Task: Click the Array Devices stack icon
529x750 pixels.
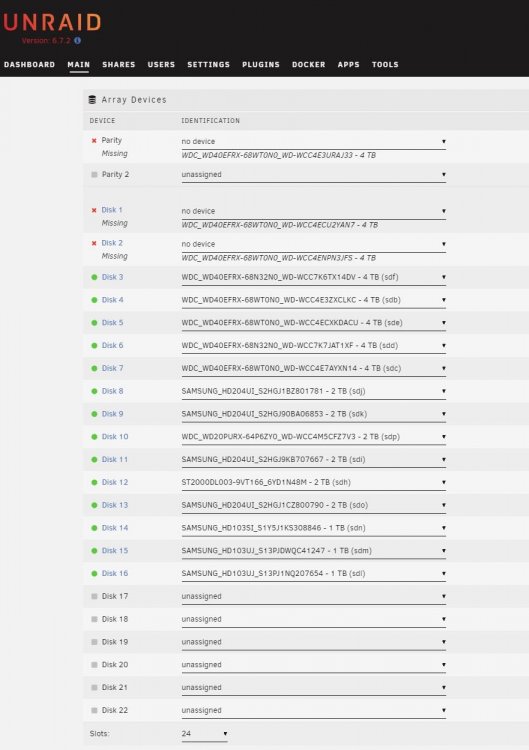Action: (x=92, y=99)
